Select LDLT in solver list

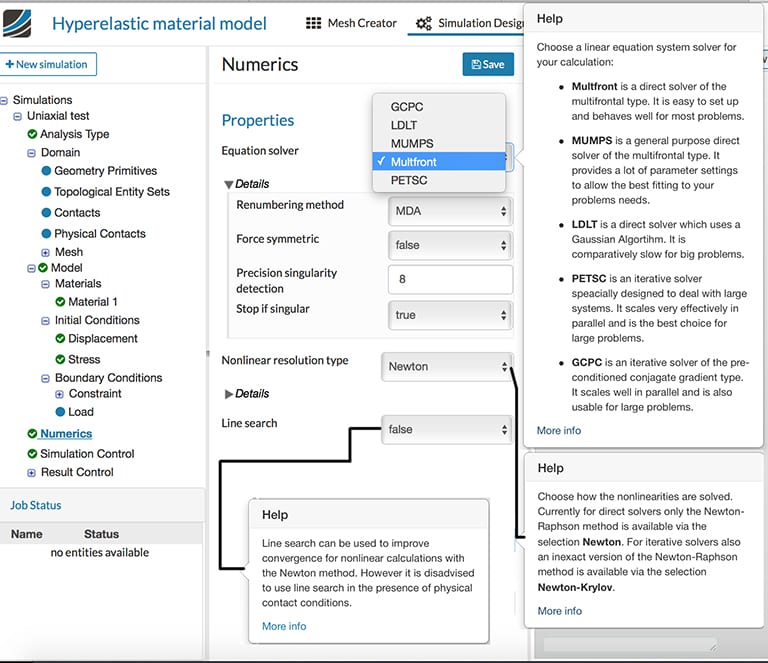coord(439,125)
